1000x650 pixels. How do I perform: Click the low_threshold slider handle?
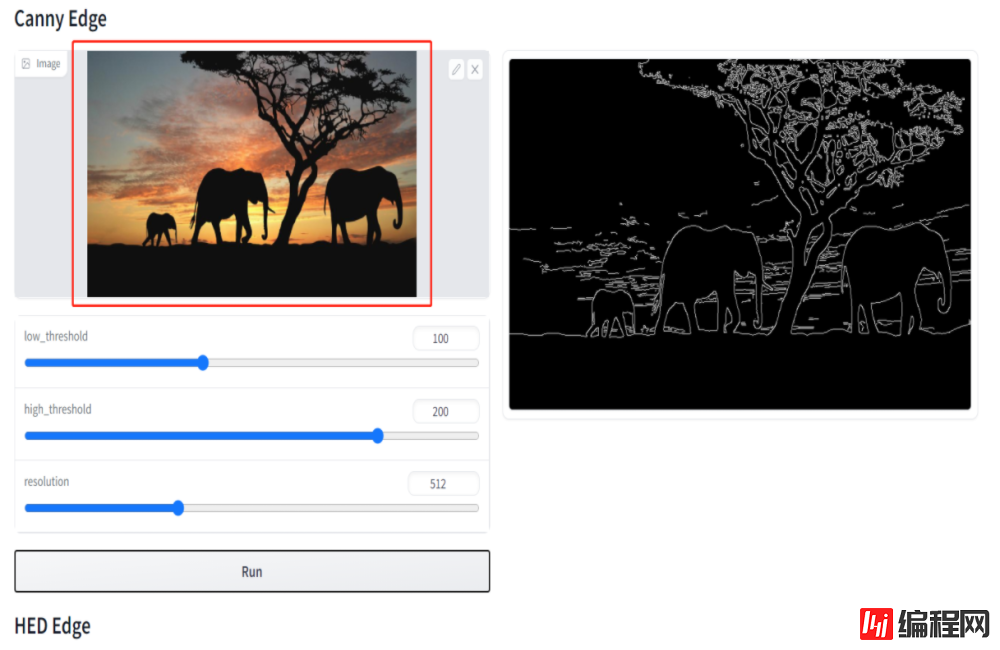point(203,363)
